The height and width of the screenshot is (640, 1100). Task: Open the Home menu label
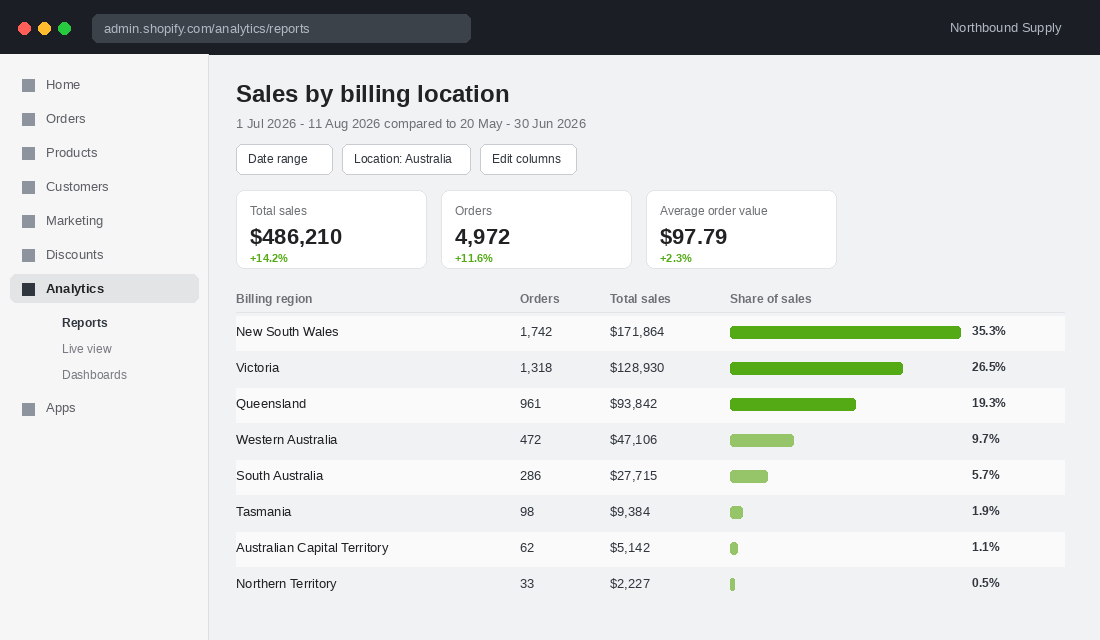[x=63, y=85]
